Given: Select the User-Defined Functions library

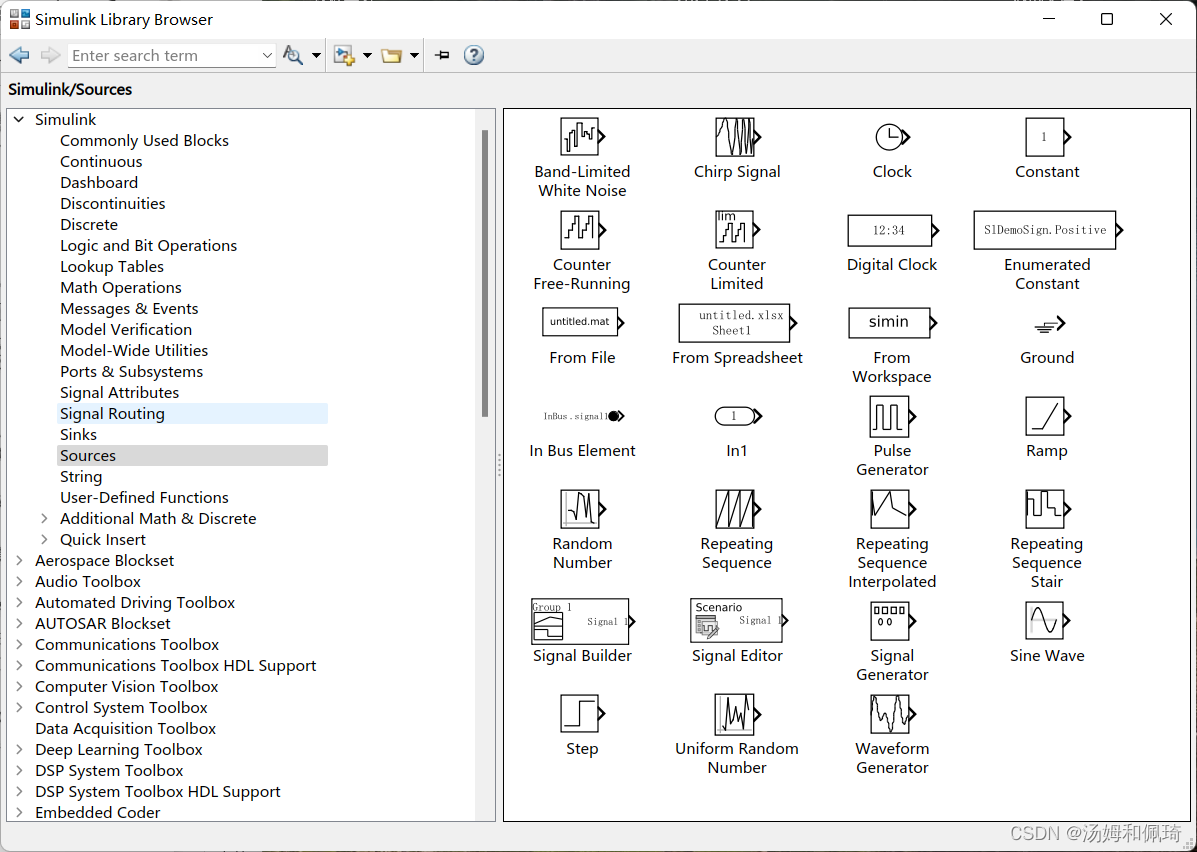Looking at the screenshot, I should pyautogui.click(x=144, y=498).
